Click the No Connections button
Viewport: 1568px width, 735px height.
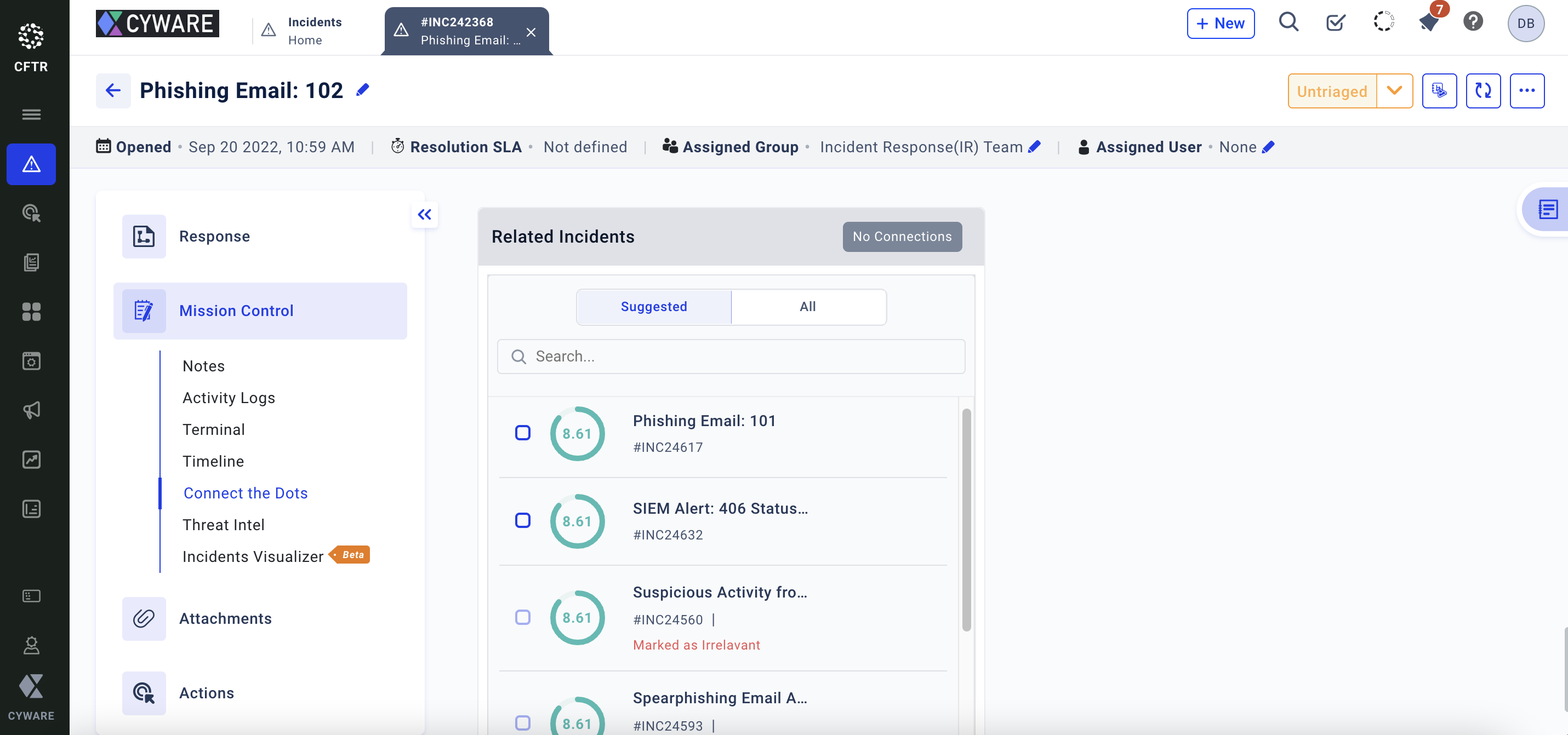tap(902, 237)
